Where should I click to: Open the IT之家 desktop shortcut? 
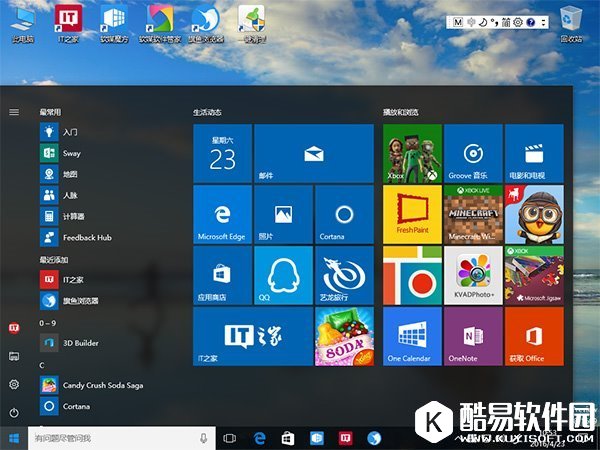click(x=68, y=24)
